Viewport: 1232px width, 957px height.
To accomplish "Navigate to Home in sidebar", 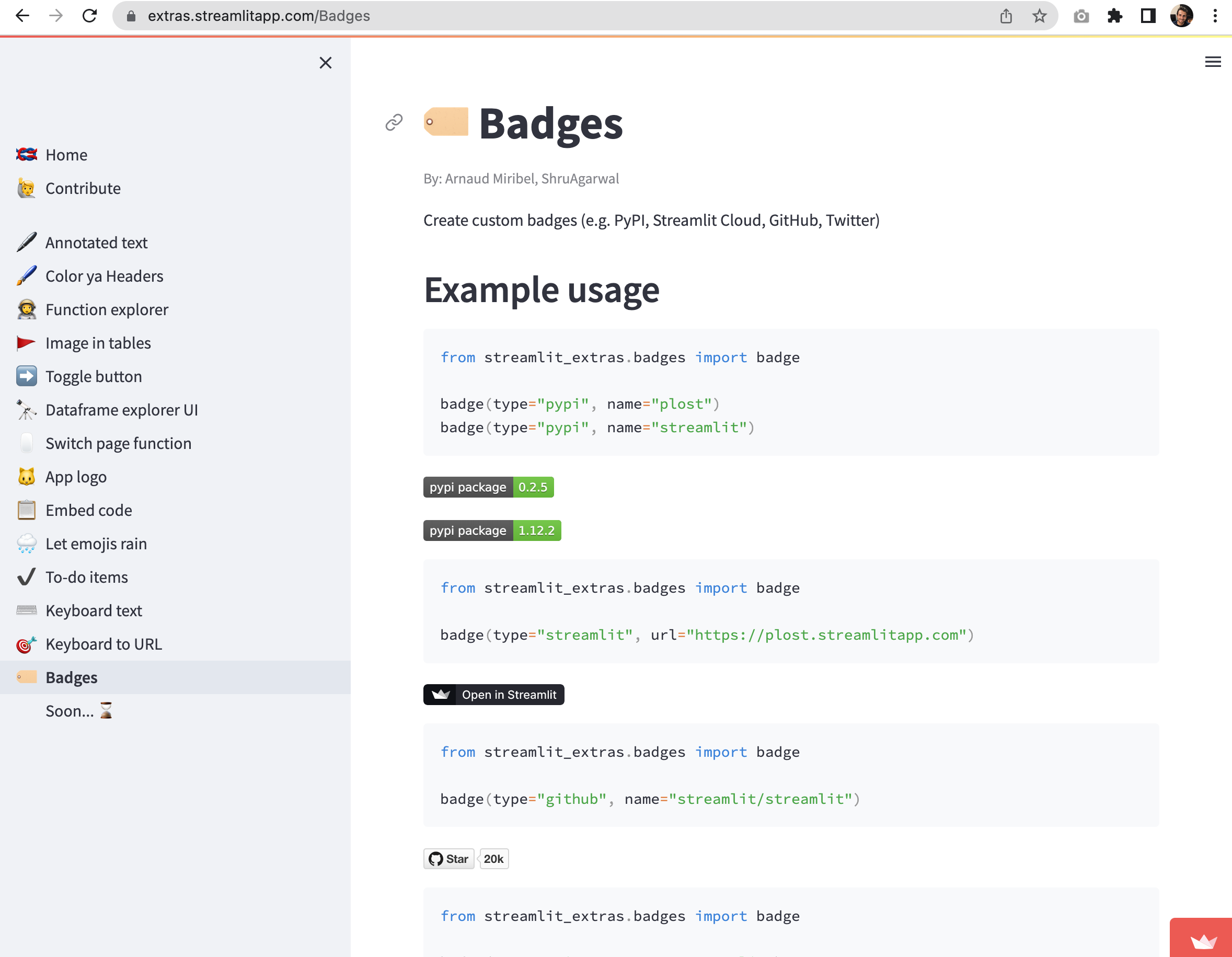I will [66, 155].
